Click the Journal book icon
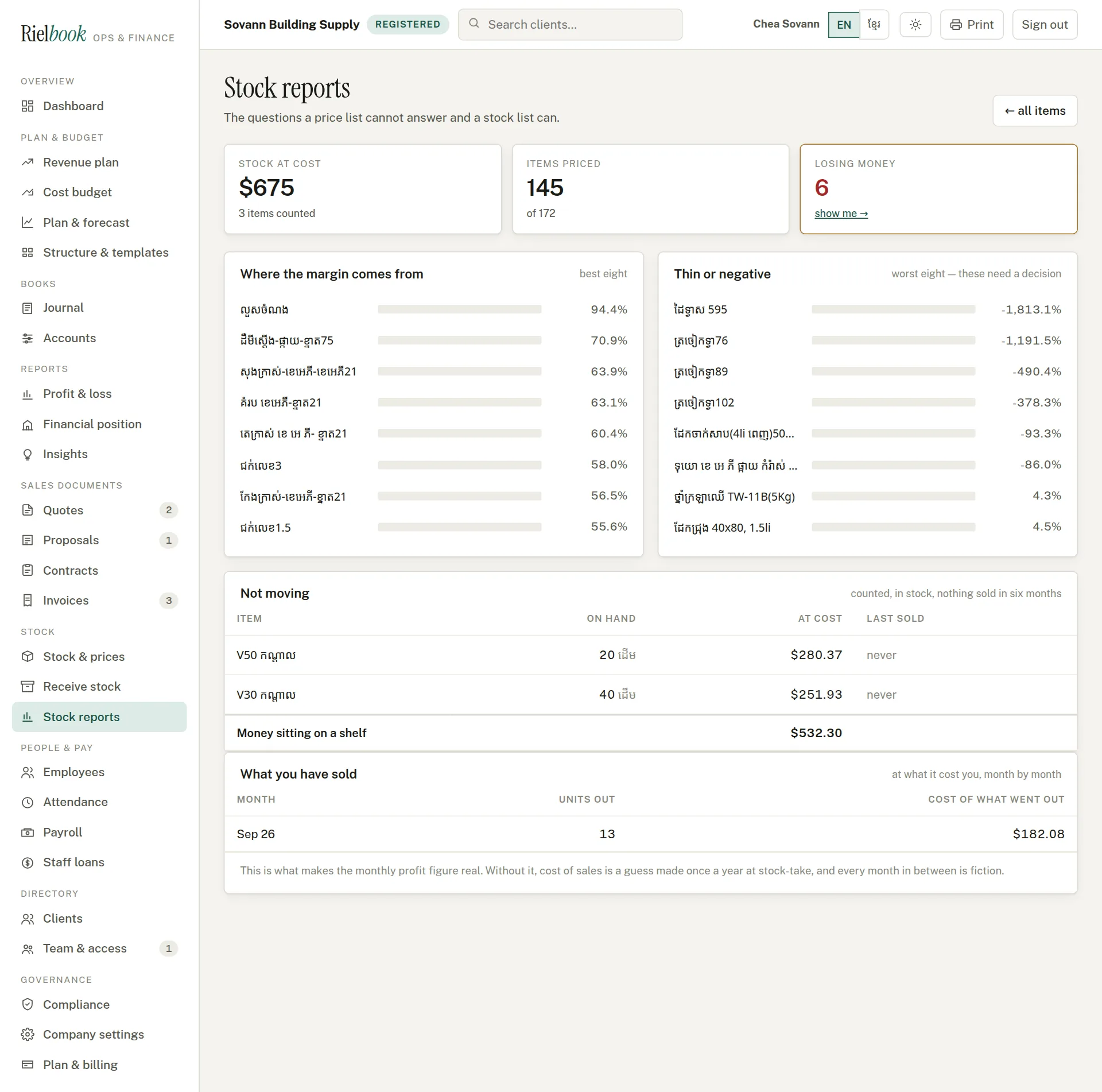The width and height of the screenshot is (1102, 1092). pos(28,308)
